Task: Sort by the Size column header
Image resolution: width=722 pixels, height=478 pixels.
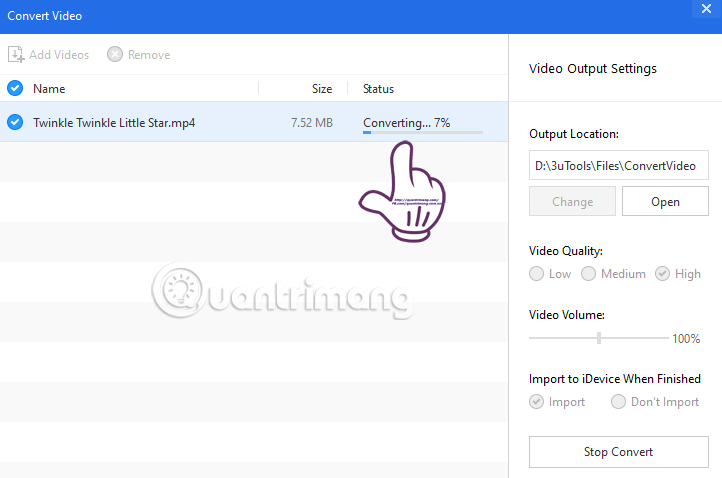Action: [321, 89]
